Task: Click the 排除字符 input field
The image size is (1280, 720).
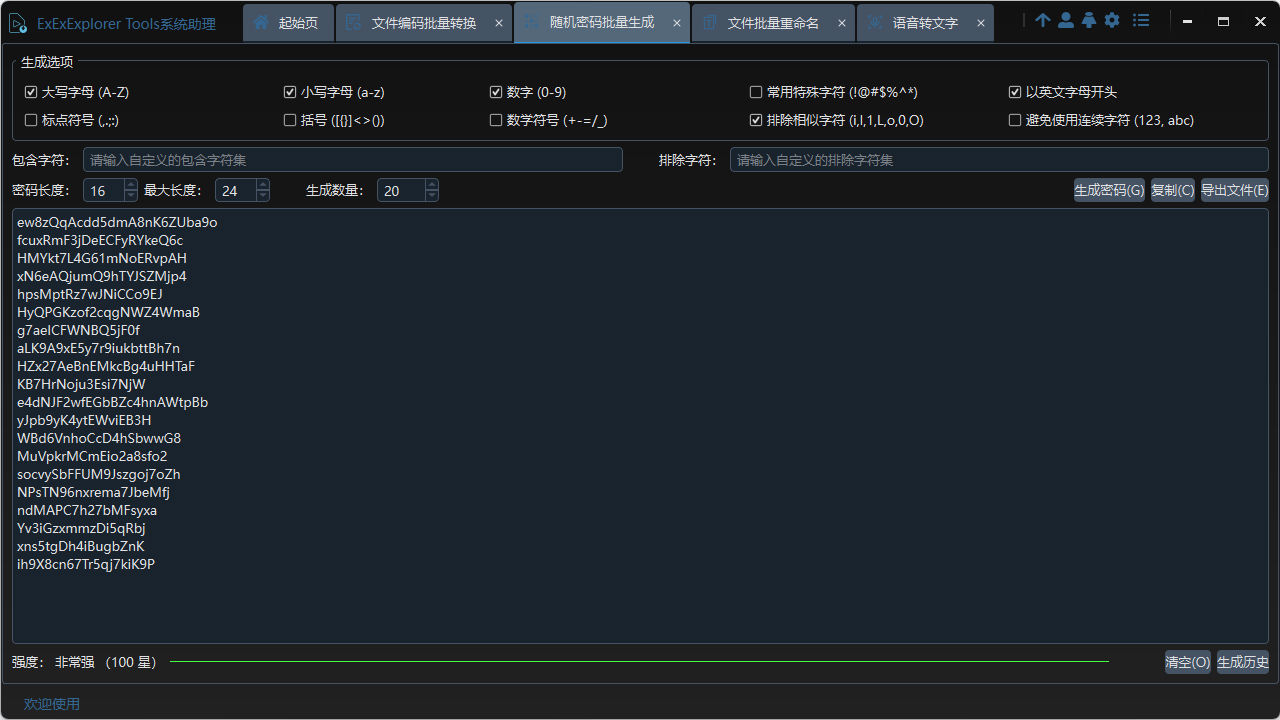Action: click(999, 160)
